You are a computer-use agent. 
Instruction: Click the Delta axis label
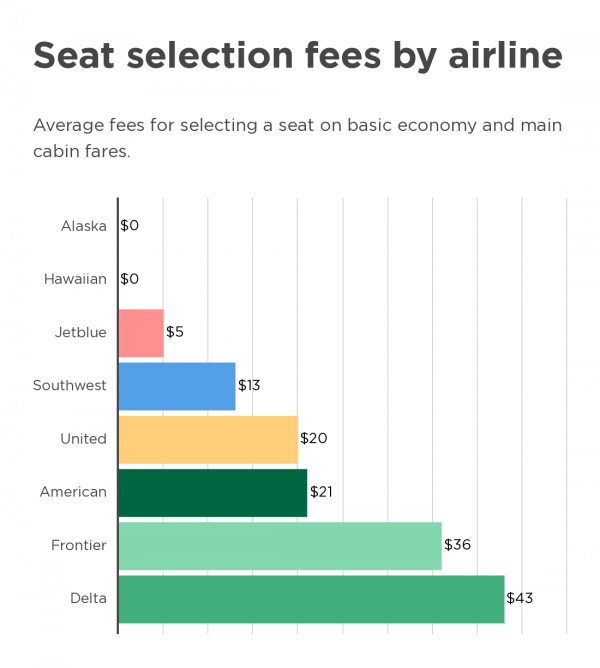click(x=87, y=599)
